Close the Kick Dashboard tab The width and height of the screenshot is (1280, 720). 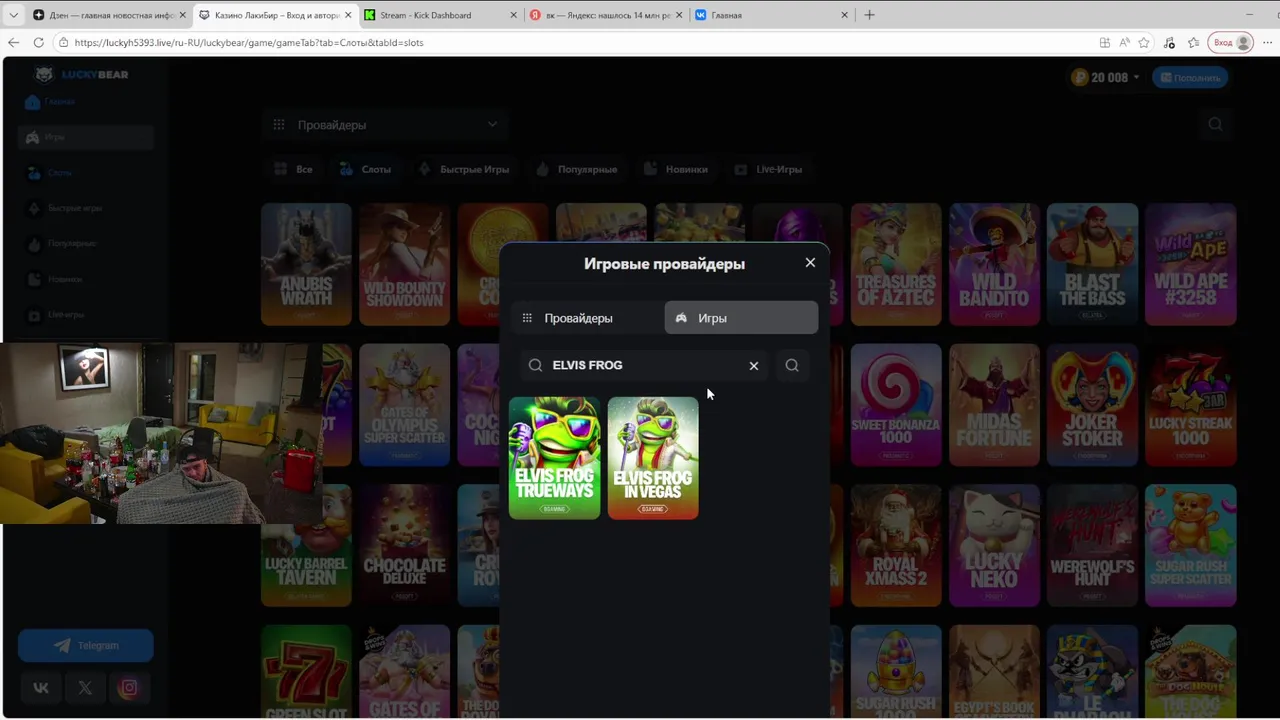(x=514, y=15)
